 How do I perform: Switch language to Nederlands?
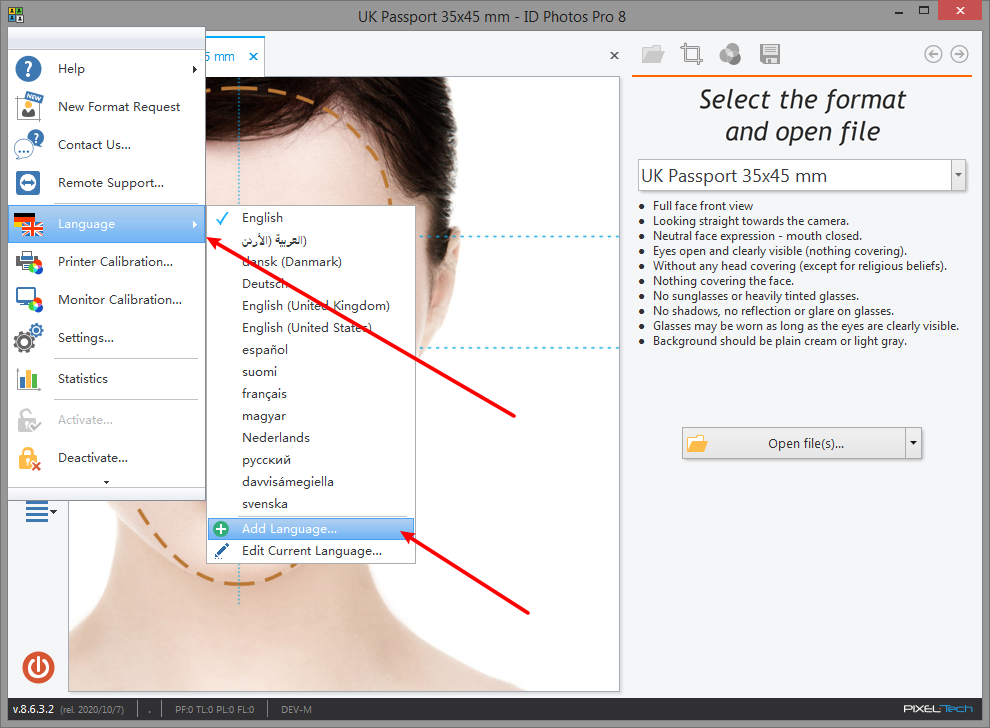pos(311,438)
